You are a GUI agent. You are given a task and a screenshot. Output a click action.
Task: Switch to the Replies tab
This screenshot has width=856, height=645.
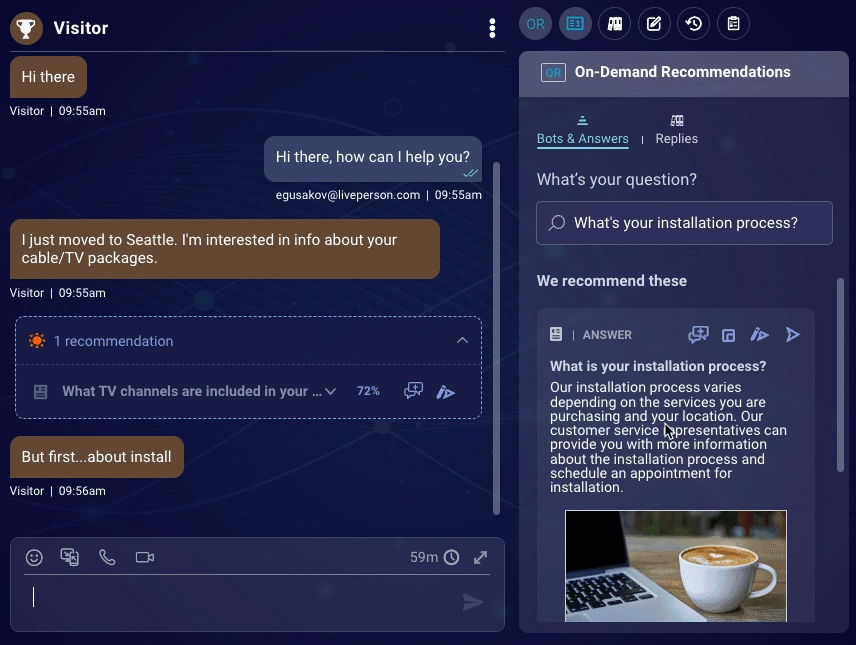click(x=676, y=131)
